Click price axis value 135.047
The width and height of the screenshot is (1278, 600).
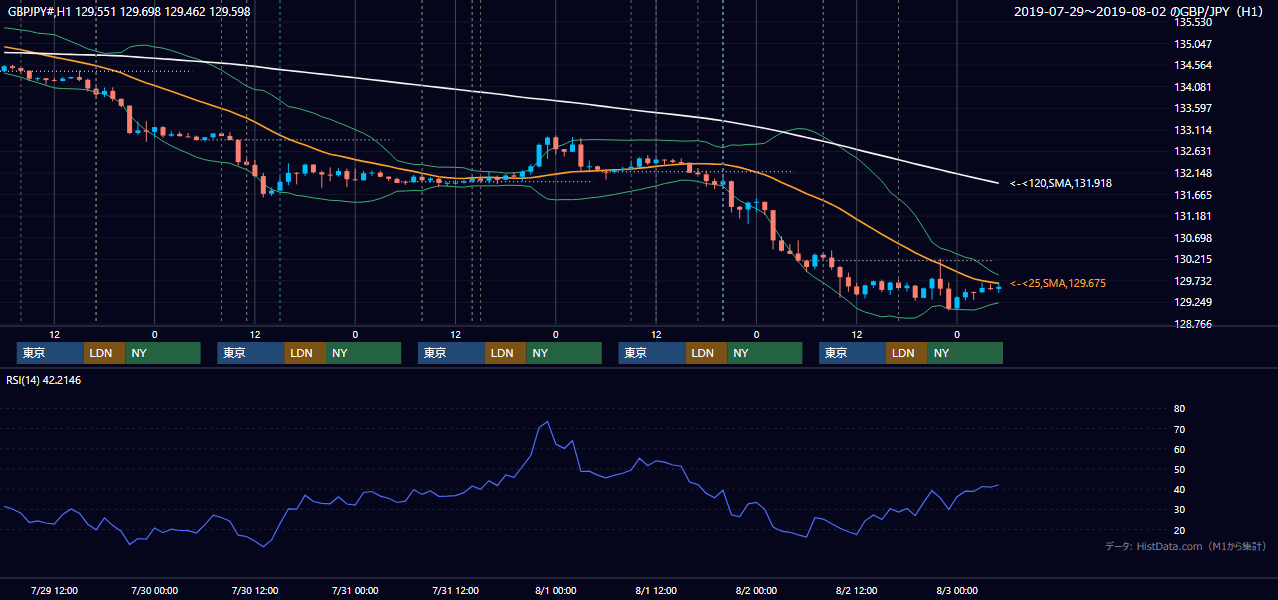1193,44
